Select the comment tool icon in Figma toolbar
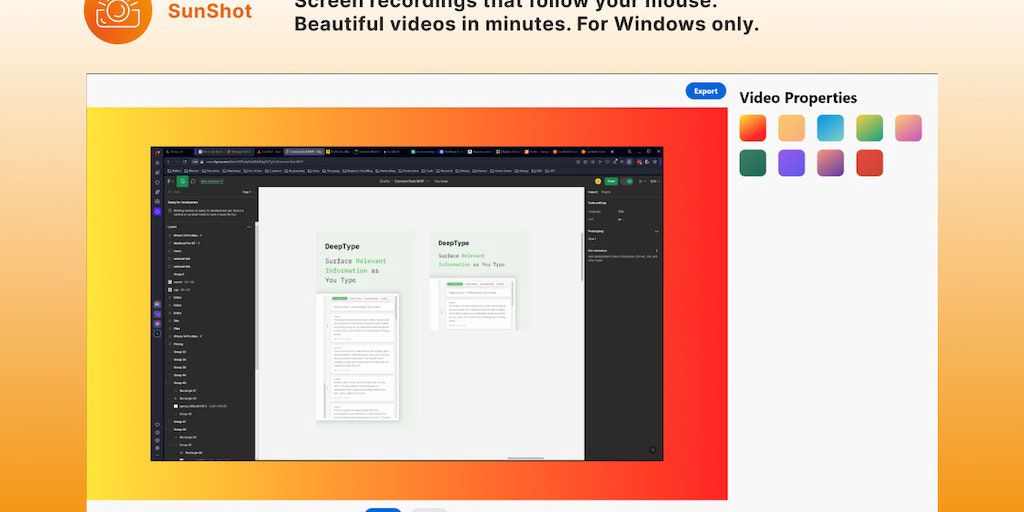1024x512 pixels. coord(193,181)
